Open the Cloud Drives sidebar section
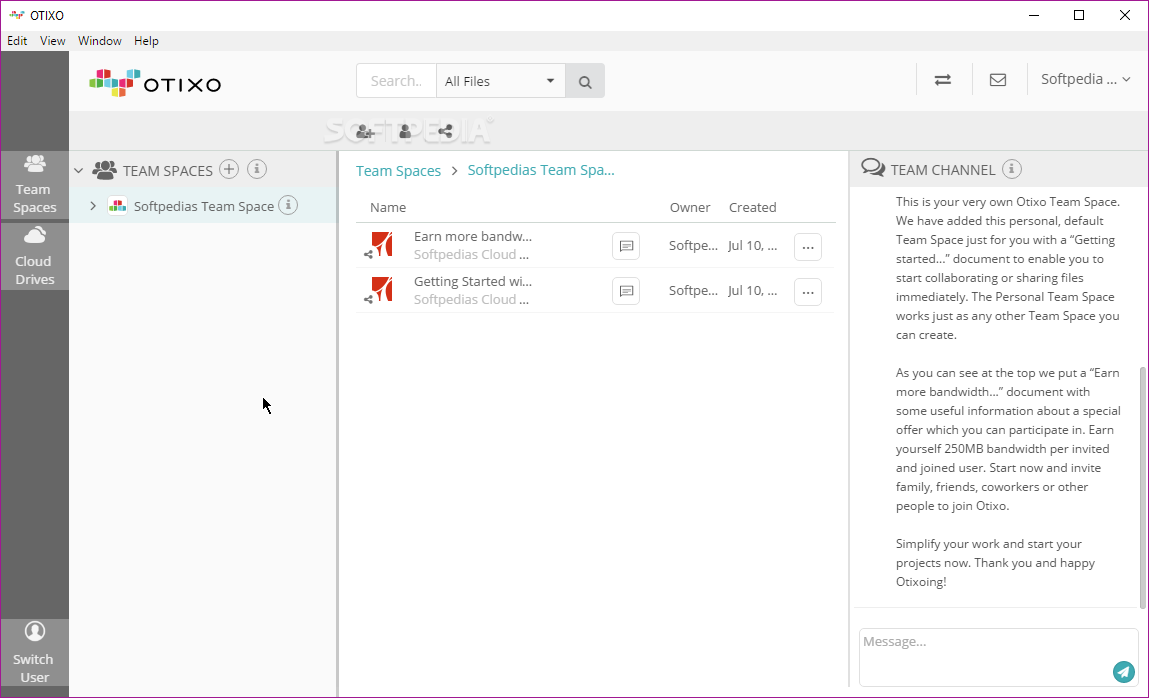Image resolution: width=1149 pixels, height=698 pixels. 34,256
